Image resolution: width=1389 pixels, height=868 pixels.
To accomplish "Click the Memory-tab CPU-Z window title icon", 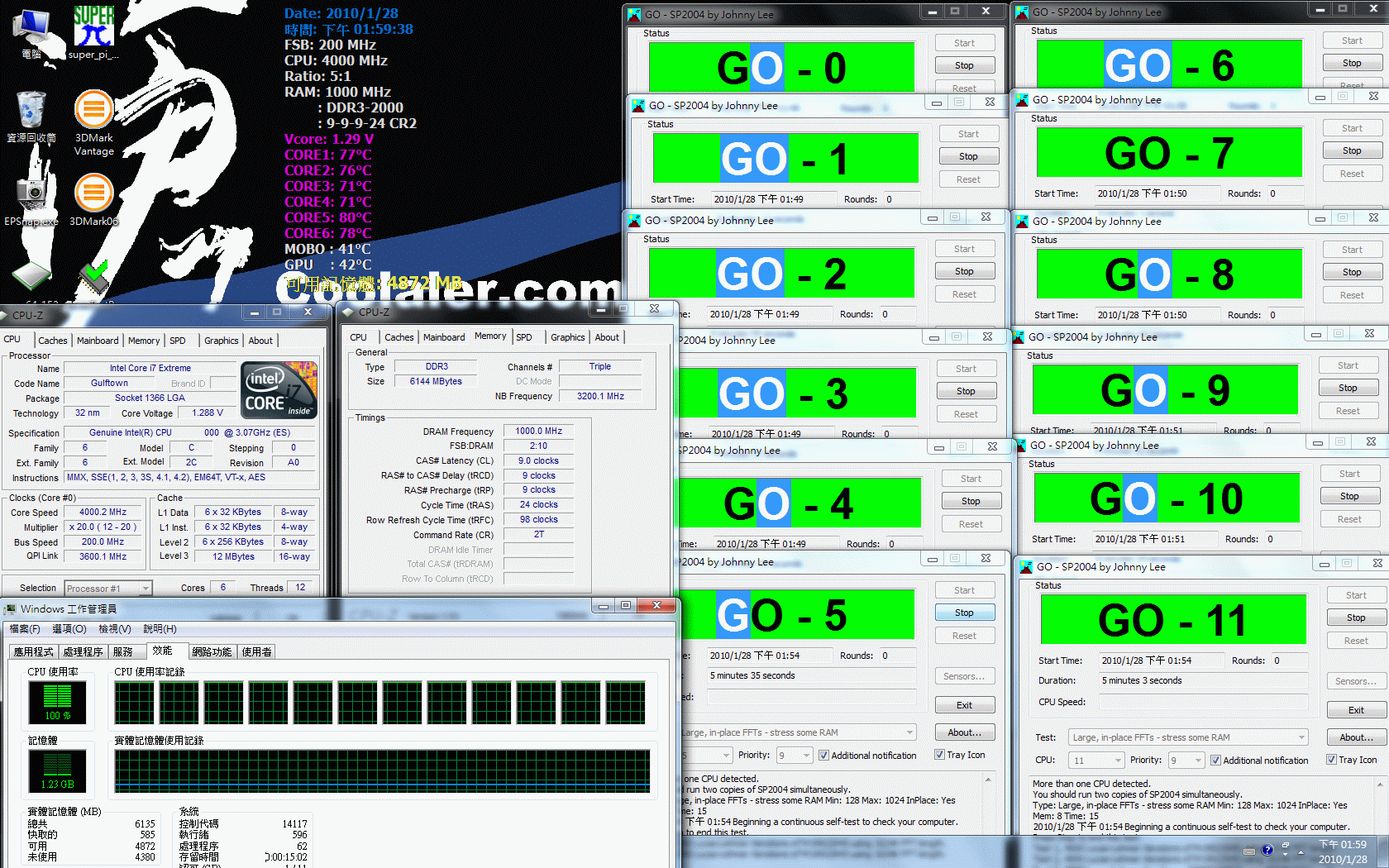I will pos(349,312).
